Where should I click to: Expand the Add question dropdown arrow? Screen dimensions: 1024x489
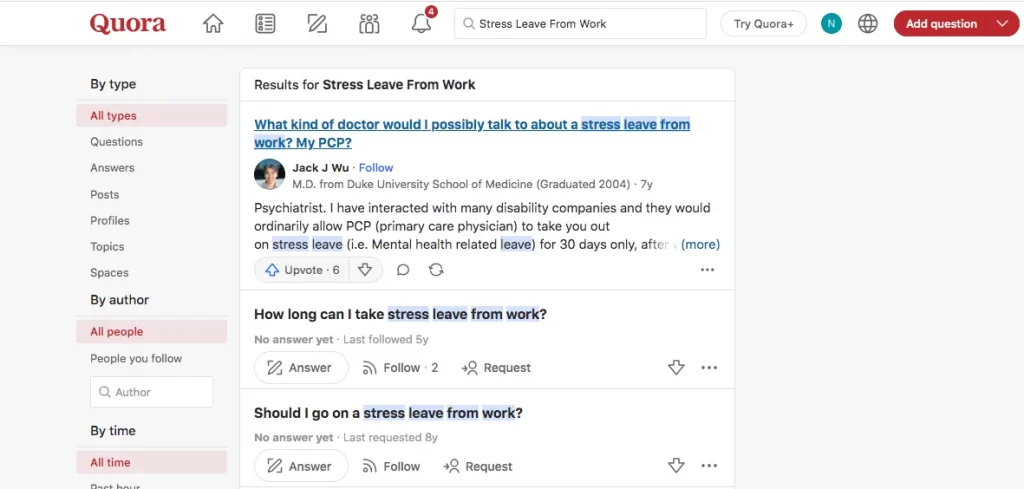[1003, 24]
